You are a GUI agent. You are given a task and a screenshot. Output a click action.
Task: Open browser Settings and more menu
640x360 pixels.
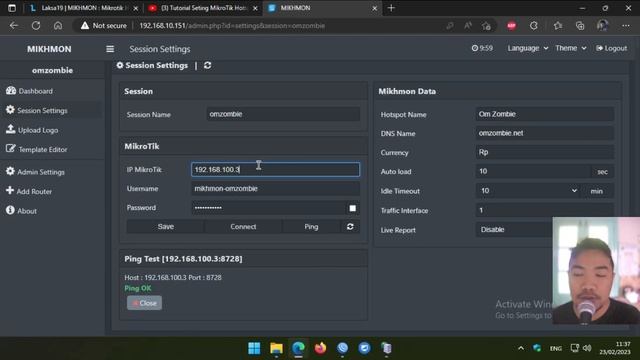(626, 26)
